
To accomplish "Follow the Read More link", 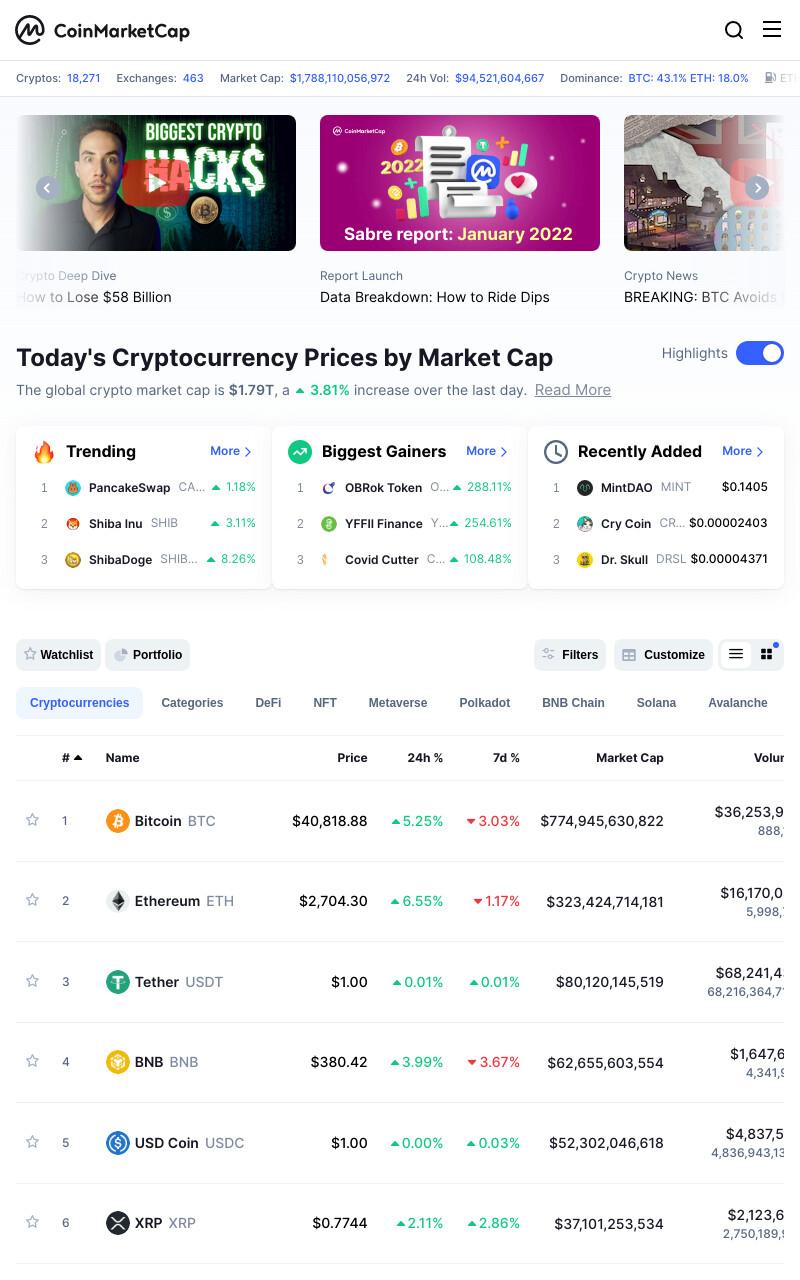I will (x=573, y=390).
